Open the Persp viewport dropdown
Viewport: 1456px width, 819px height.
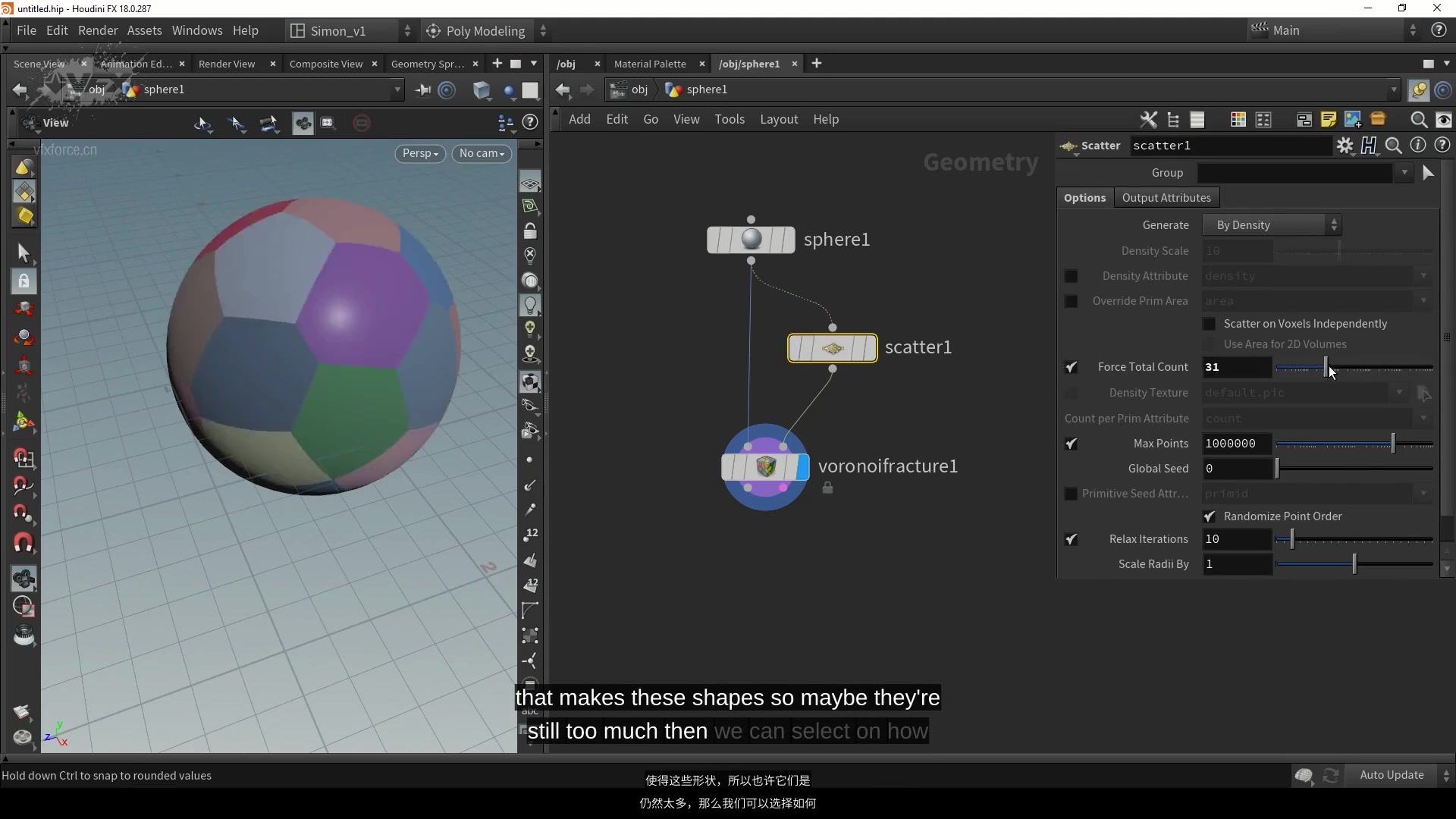click(x=420, y=153)
